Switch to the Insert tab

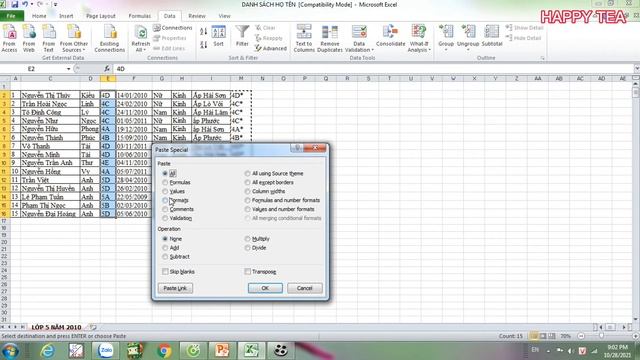pos(66,16)
